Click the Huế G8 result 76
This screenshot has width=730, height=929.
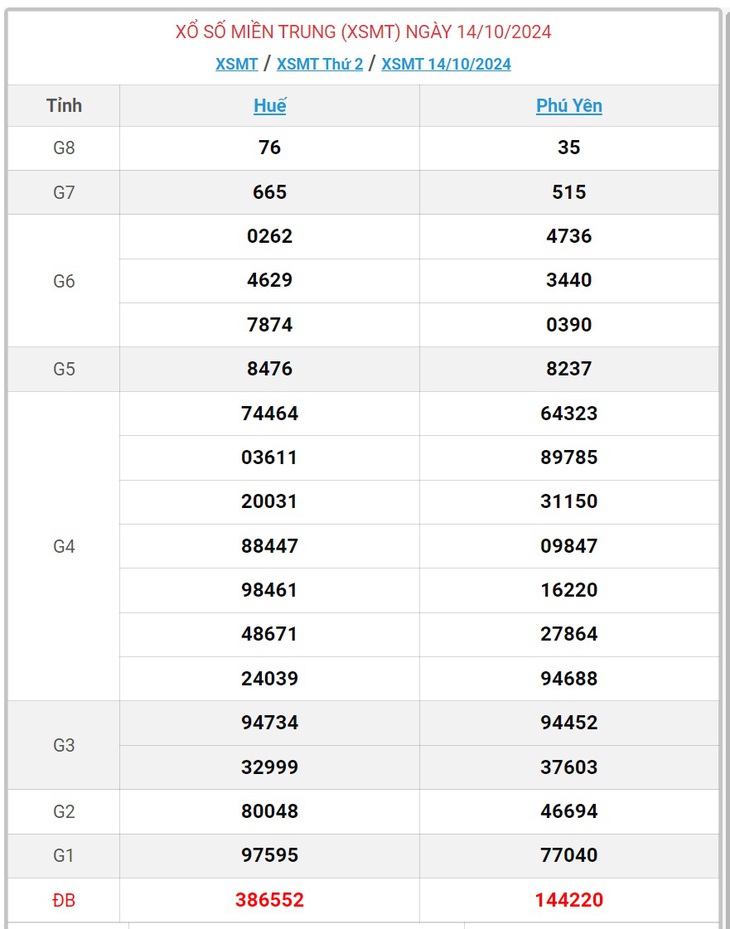(x=270, y=148)
